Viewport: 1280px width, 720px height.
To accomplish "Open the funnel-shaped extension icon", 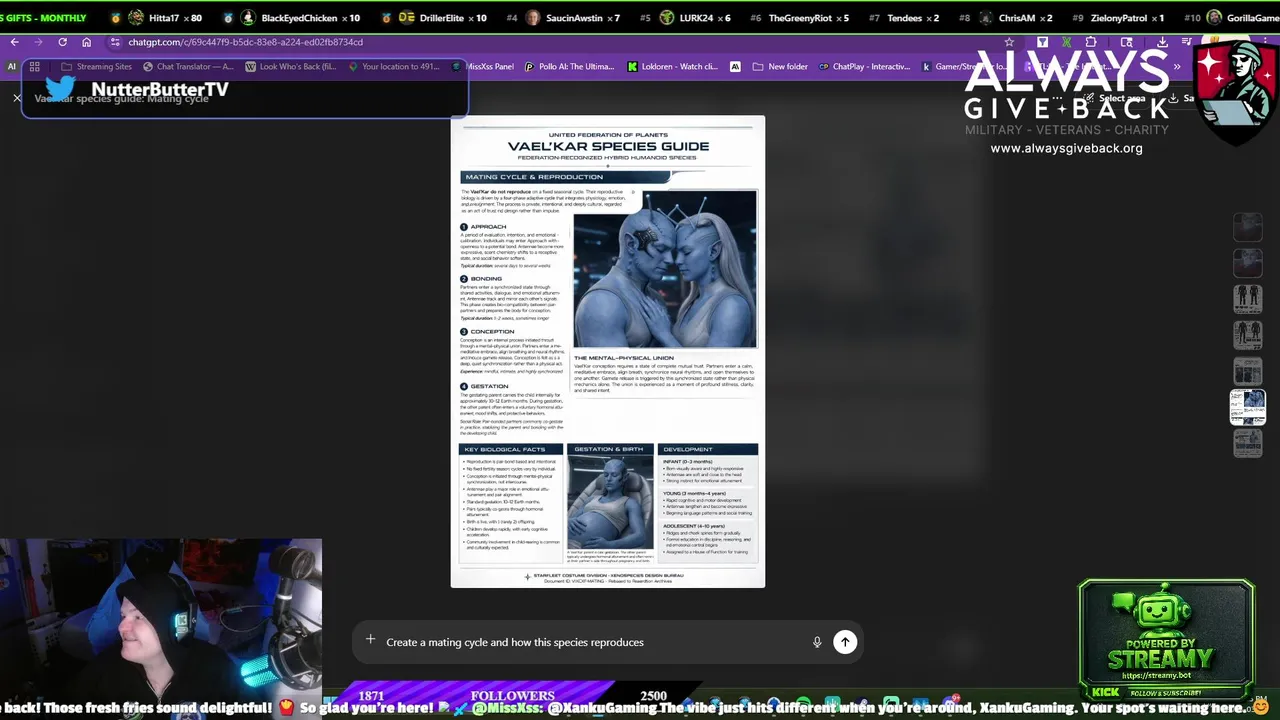I will click(1042, 42).
